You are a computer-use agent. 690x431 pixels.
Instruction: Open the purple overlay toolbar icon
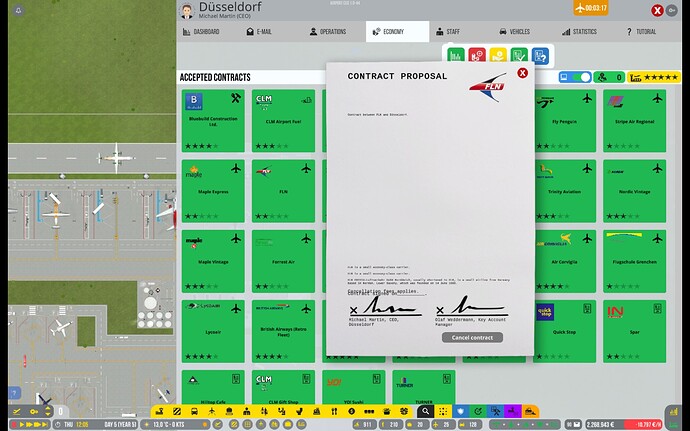click(513, 411)
